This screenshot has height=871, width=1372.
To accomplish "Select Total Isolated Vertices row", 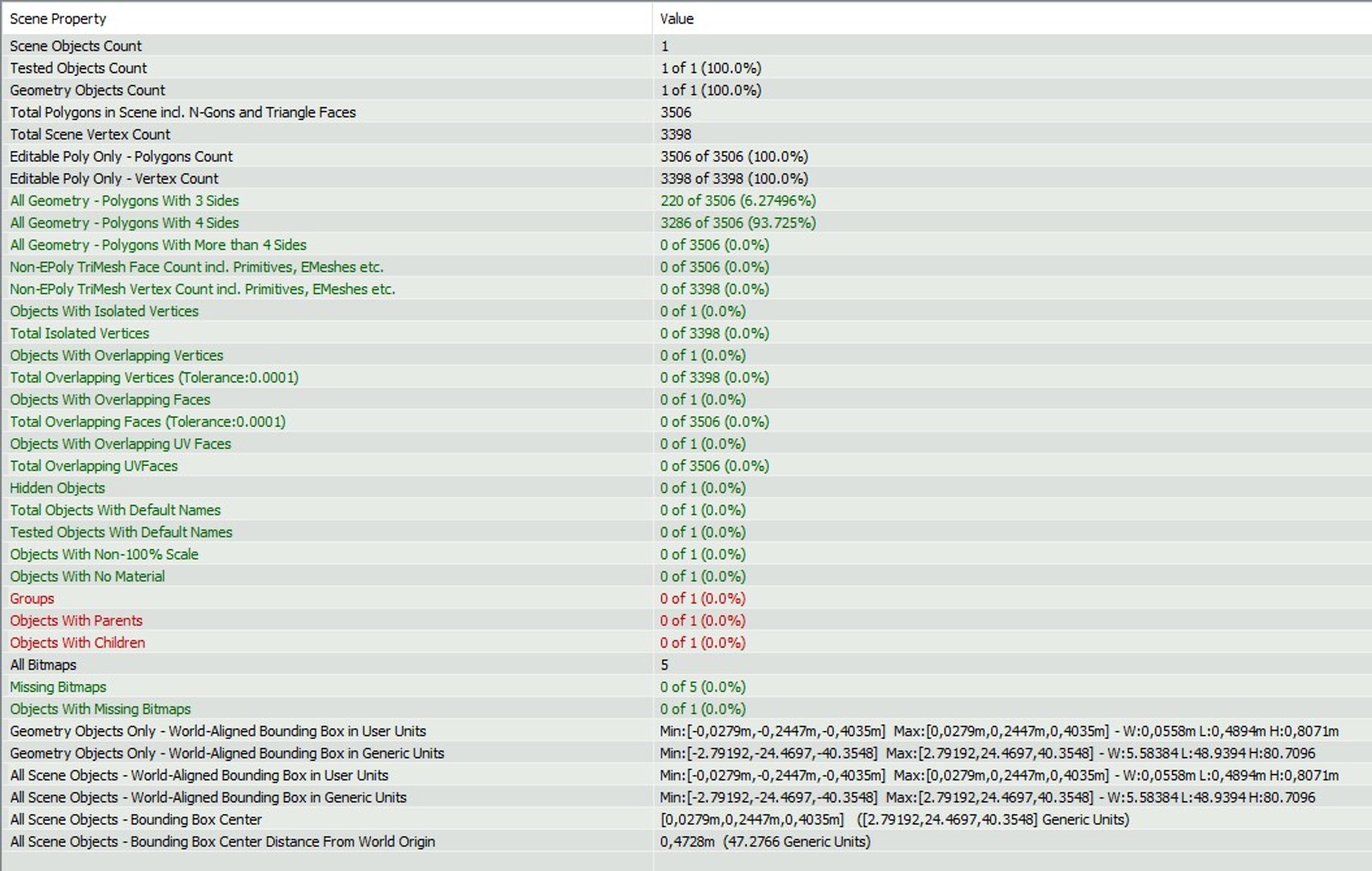I will [686, 333].
